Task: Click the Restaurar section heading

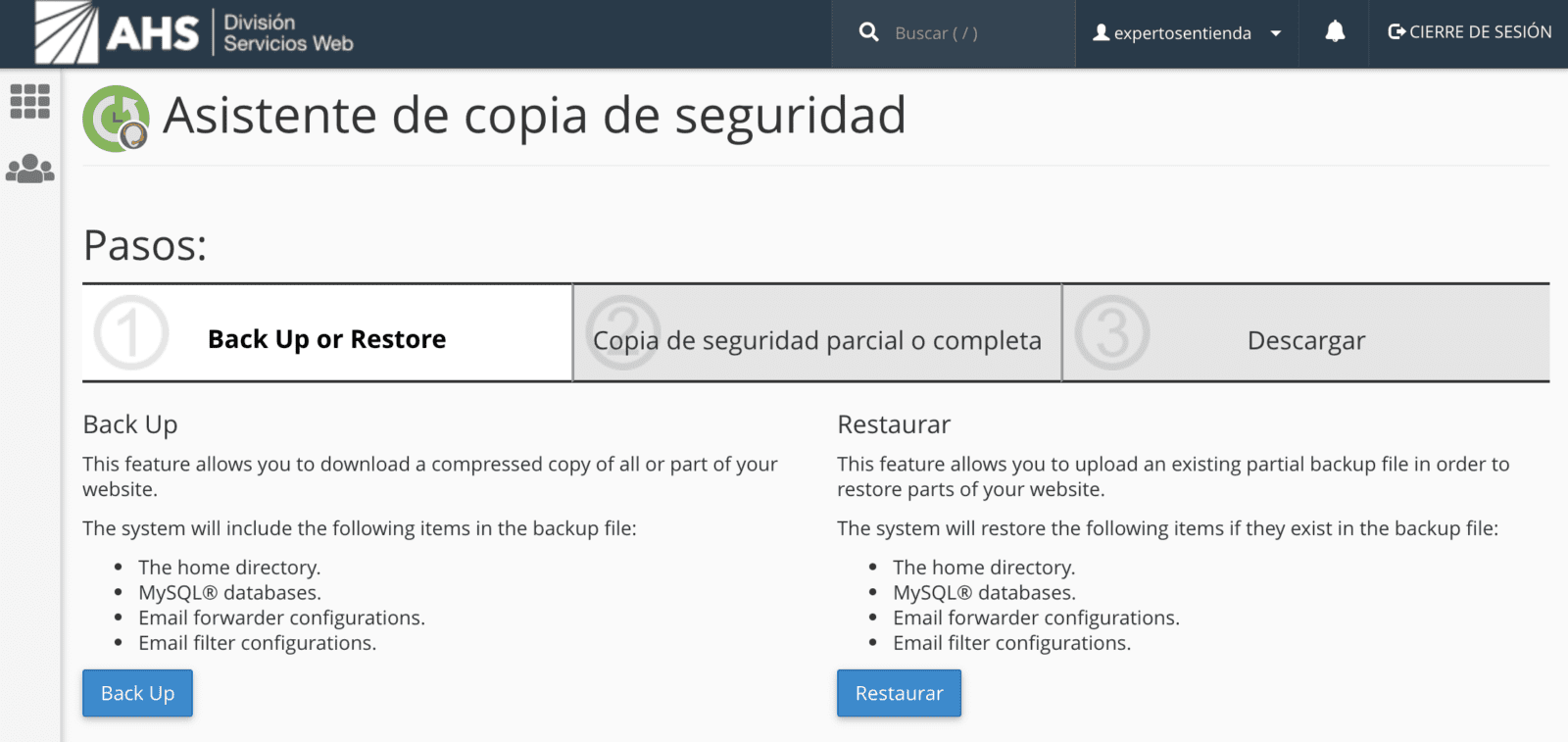Action: click(x=894, y=424)
